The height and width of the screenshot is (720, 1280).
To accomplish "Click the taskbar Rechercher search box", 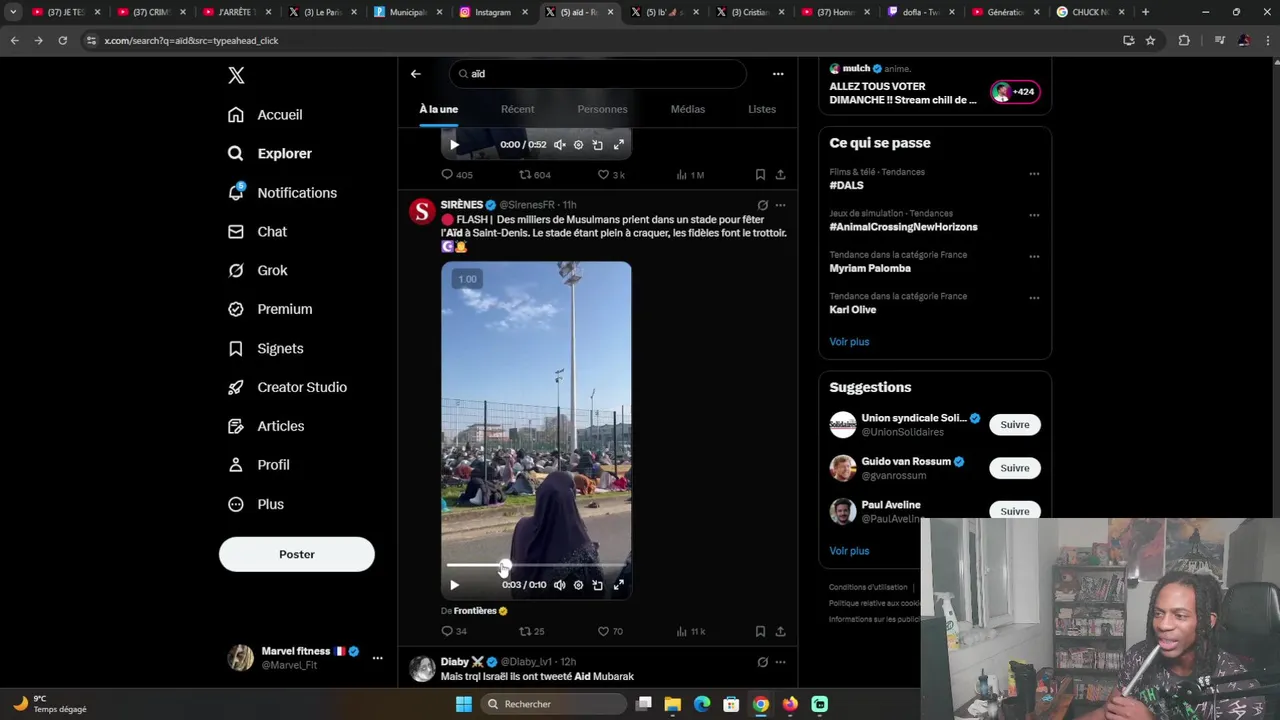I will pyautogui.click(x=553, y=704).
